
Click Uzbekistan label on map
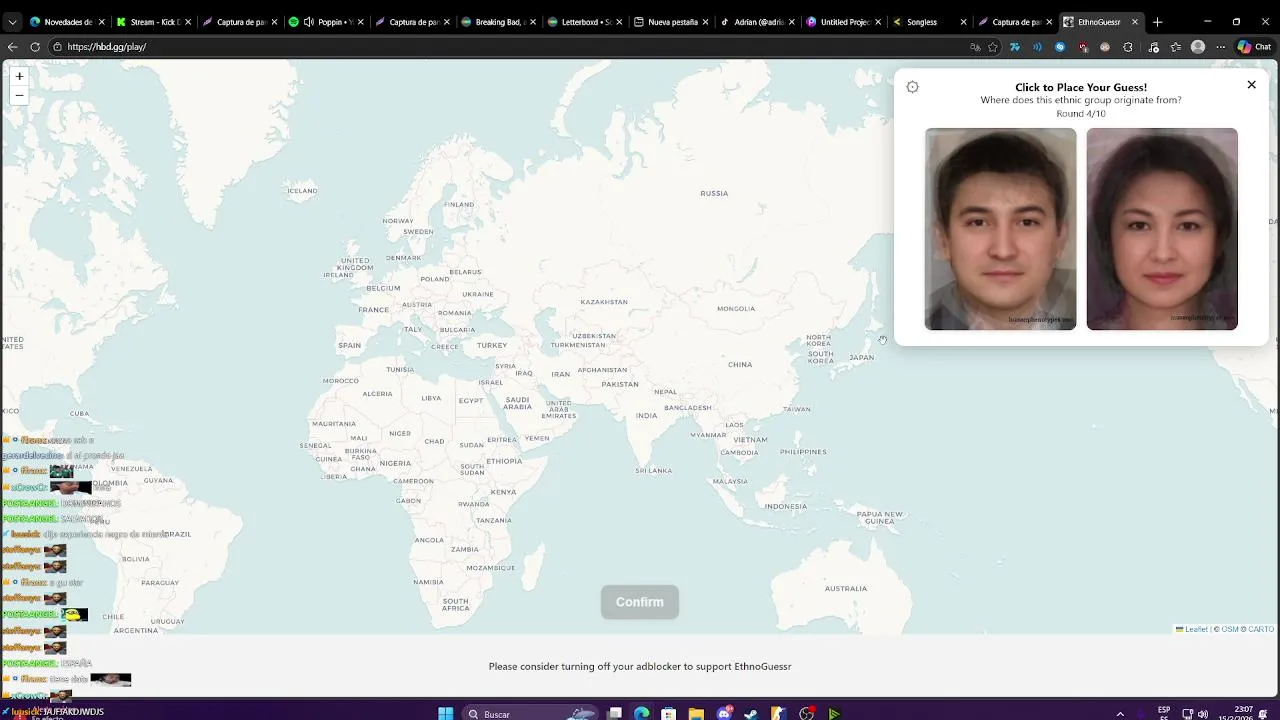click(594, 337)
